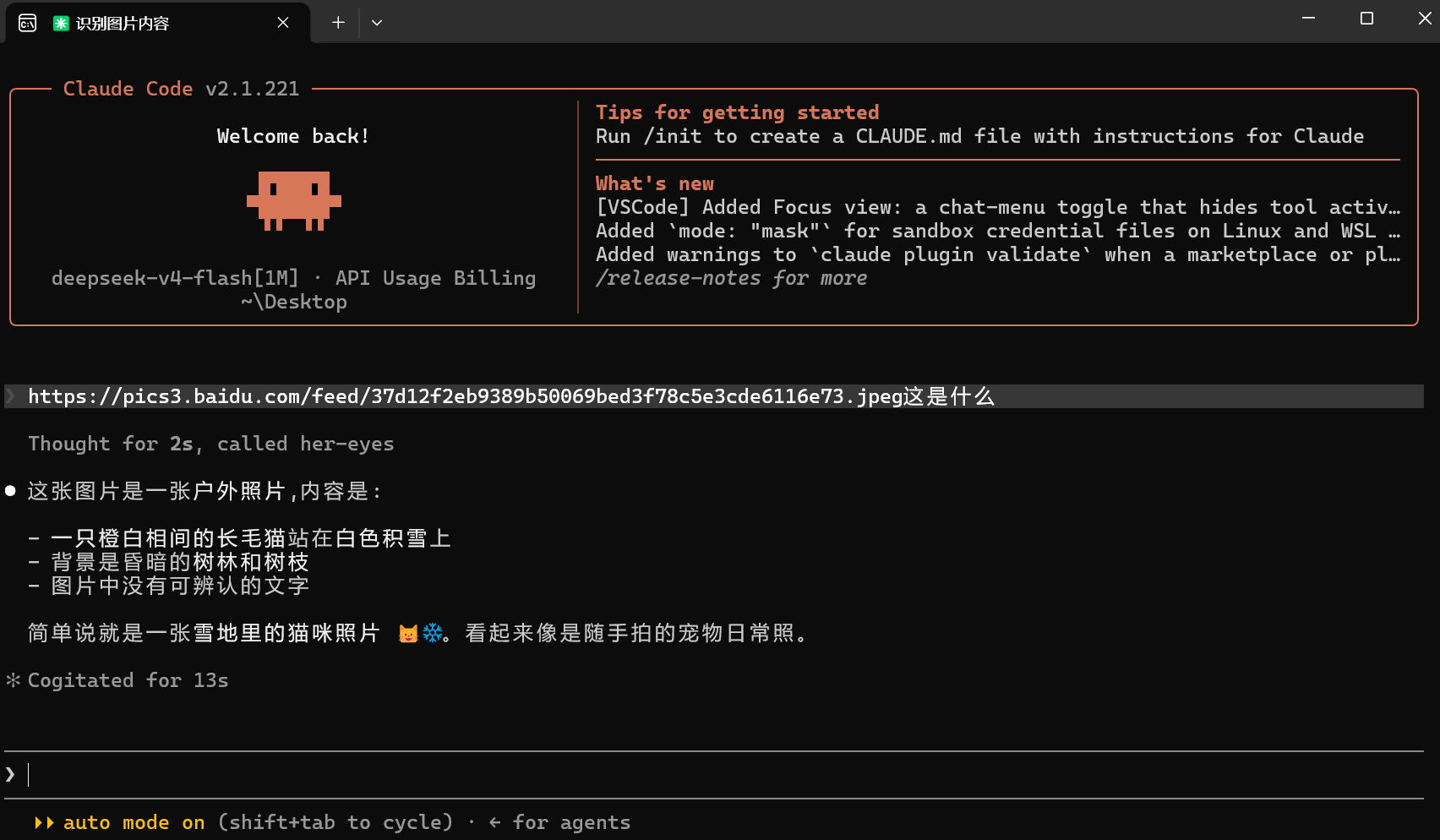1440x840 pixels.
Task: Click the 'Cogitated for 13s' status line
Action: pyautogui.click(x=128, y=680)
